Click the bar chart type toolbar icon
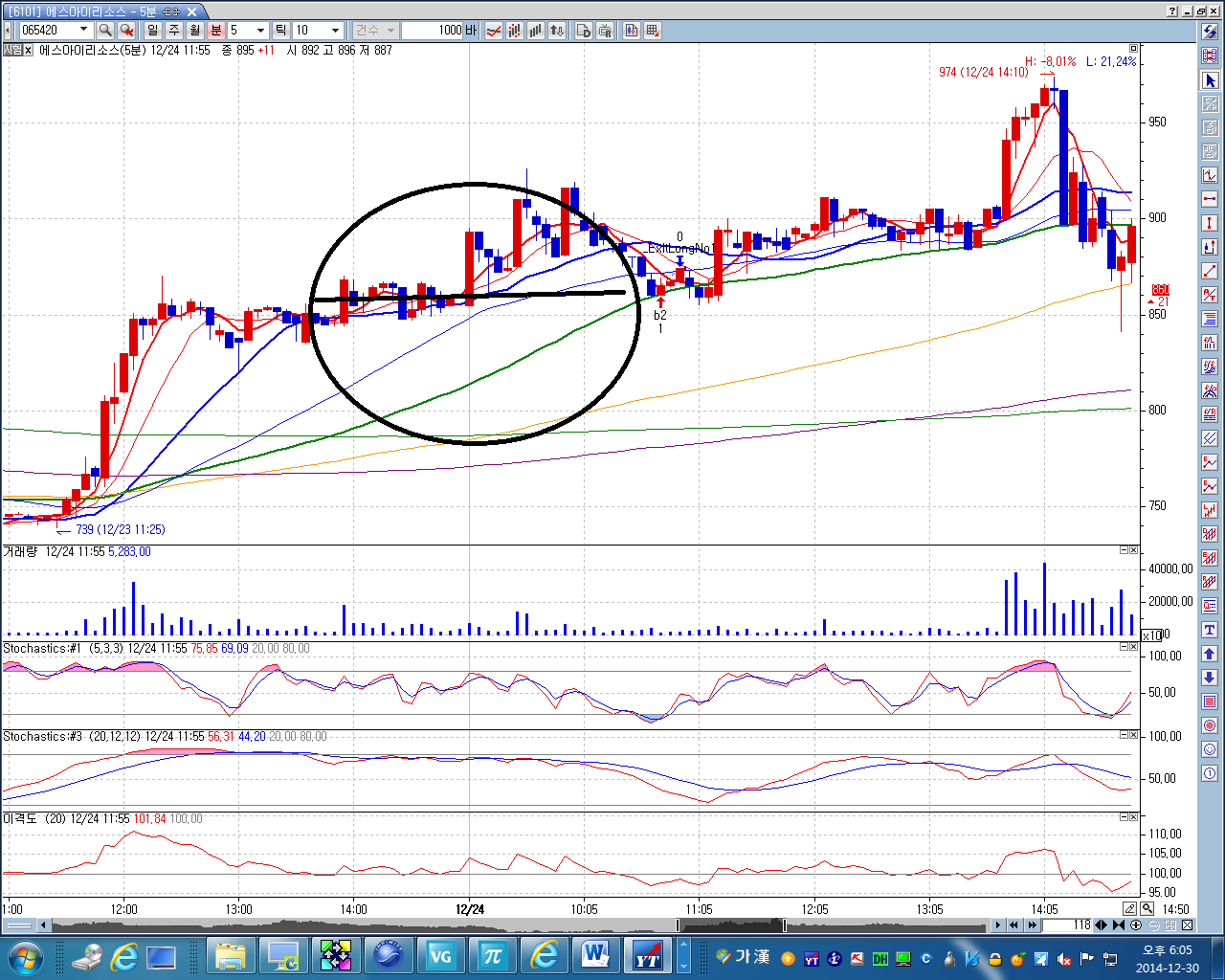1225x980 pixels. [x=535, y=31]
